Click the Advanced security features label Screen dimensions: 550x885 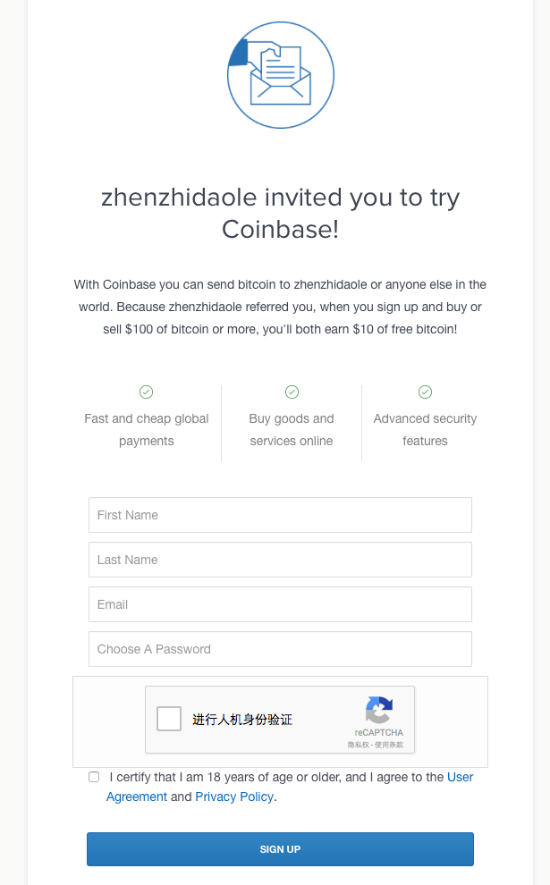click(425, 430)
